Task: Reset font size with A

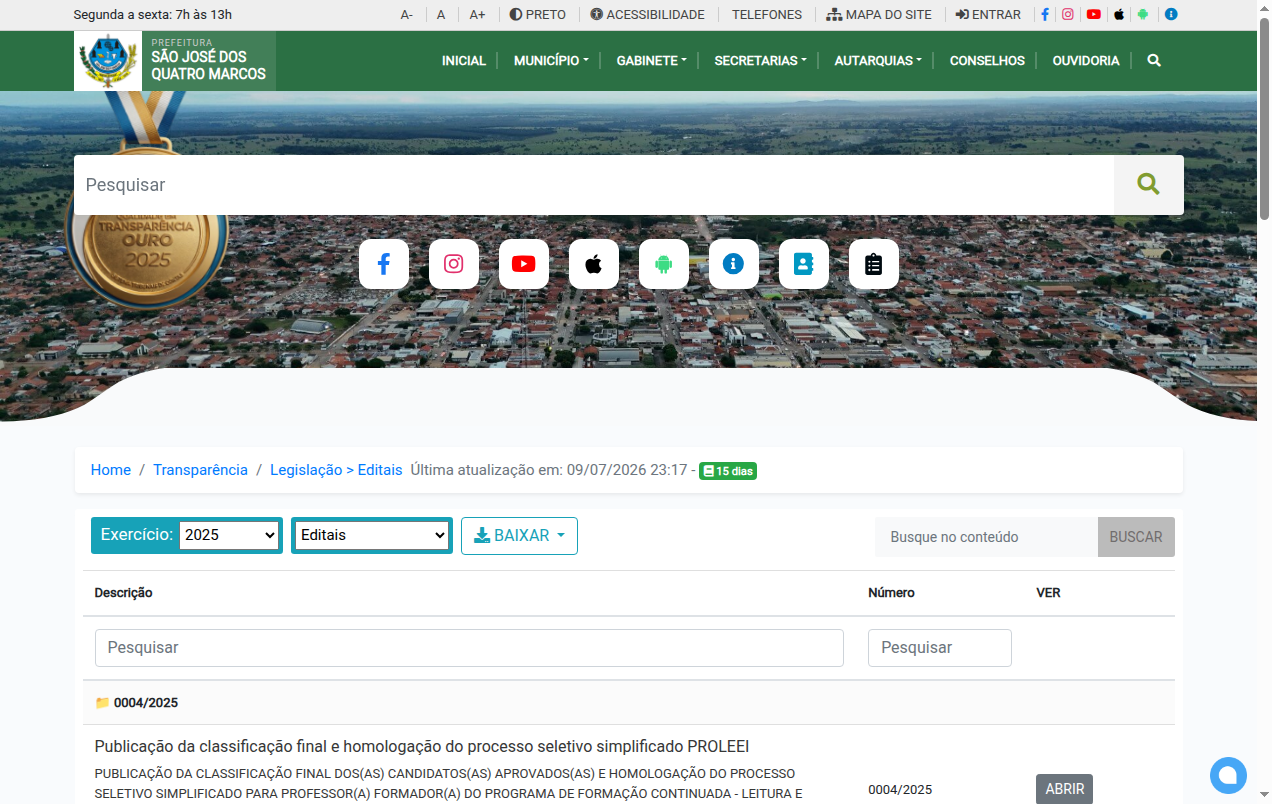Action: coord(441,15)
